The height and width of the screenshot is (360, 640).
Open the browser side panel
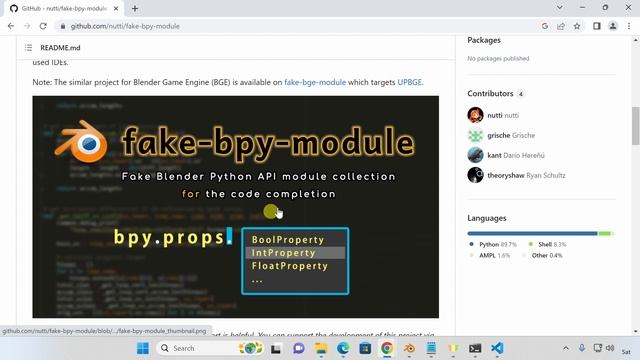pos(597,26)
